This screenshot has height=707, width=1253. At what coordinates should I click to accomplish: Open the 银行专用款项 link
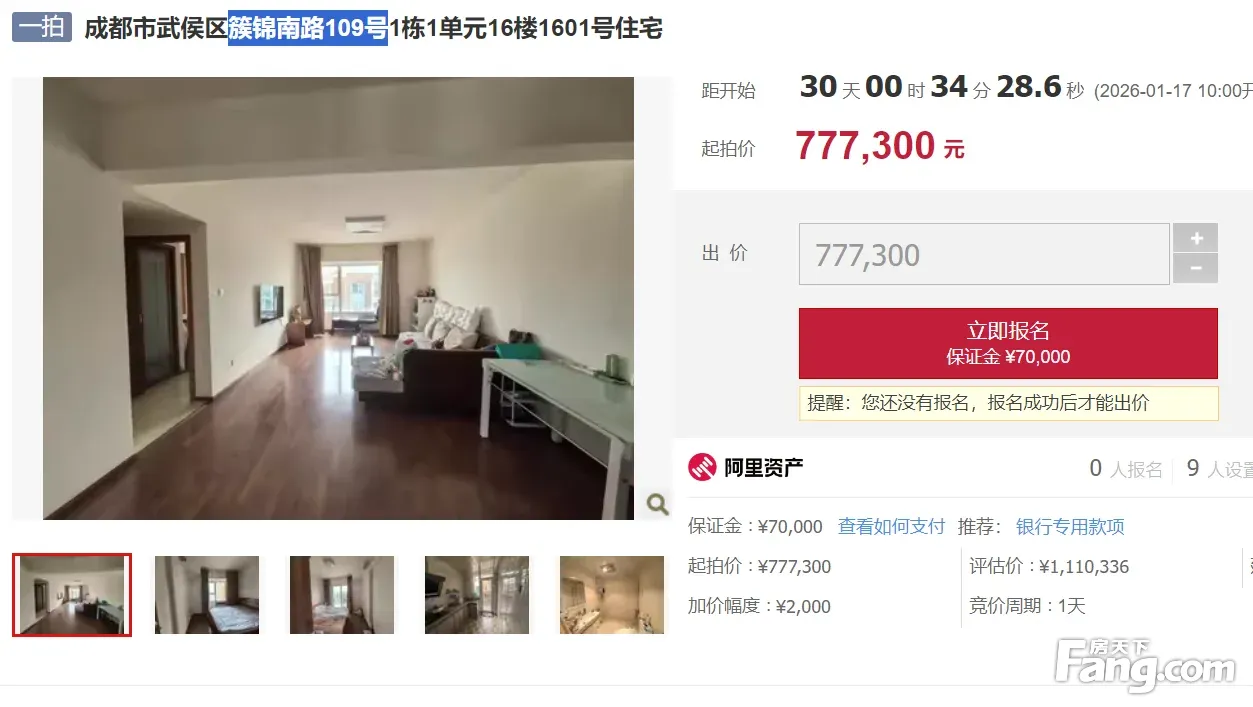(1070, 526)
